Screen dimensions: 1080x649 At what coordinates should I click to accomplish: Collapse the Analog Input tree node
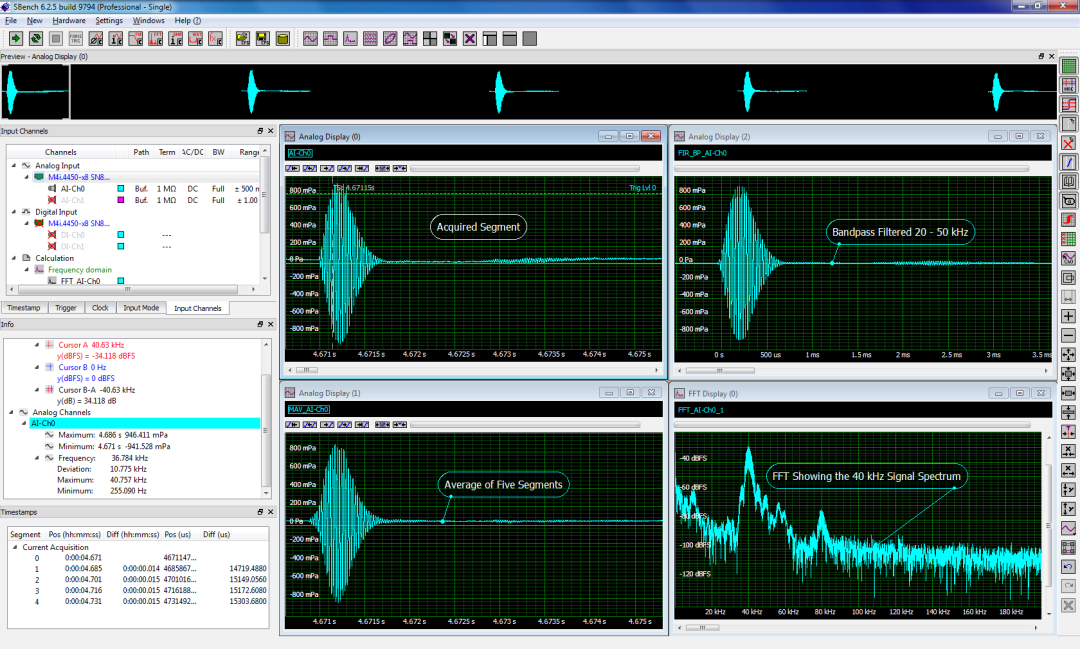pos(13,166)
